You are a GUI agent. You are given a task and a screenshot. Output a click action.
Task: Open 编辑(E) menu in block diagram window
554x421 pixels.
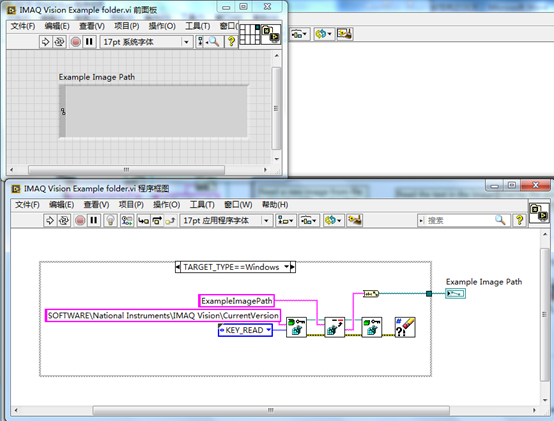click(61, 205)
